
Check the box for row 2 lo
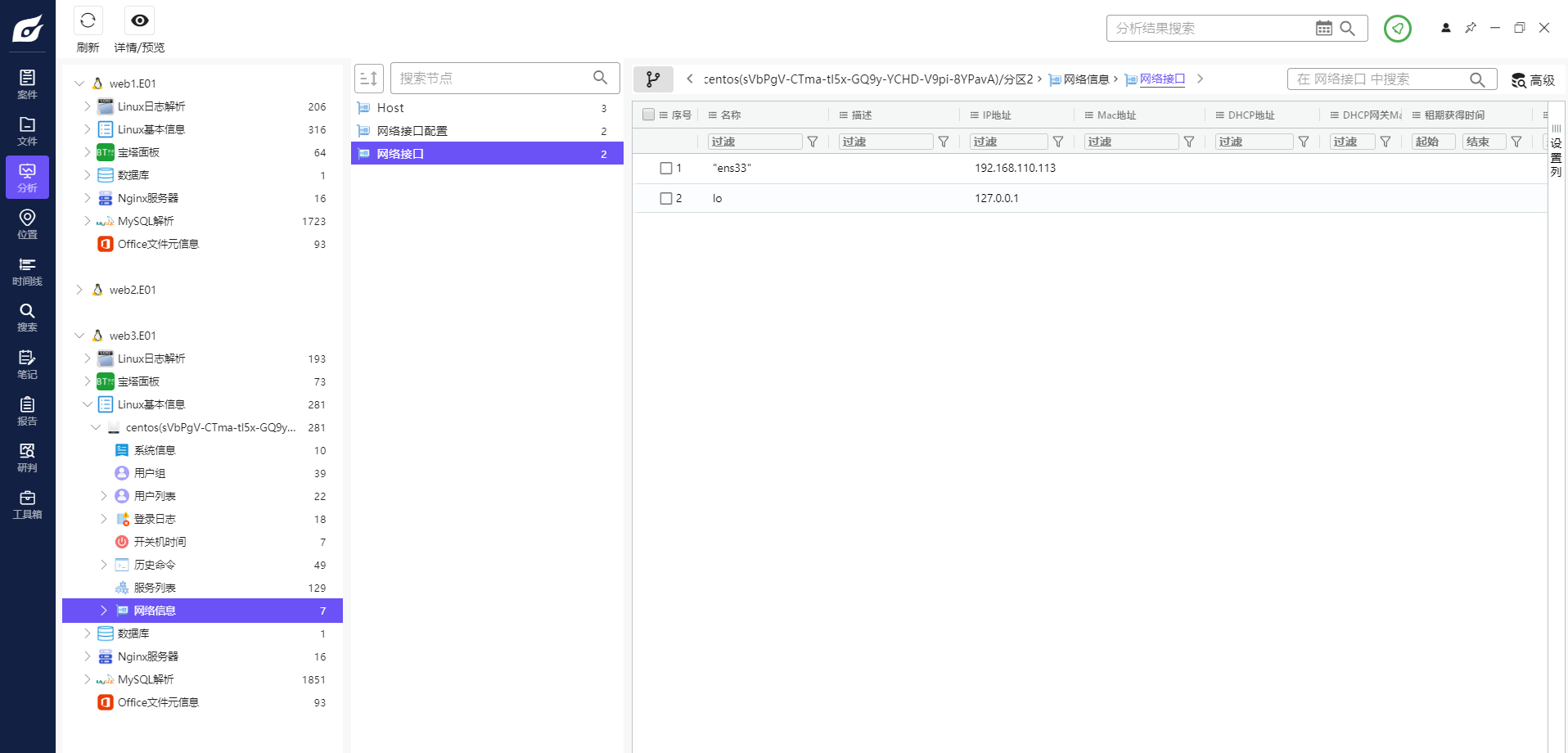click(666, 199)
